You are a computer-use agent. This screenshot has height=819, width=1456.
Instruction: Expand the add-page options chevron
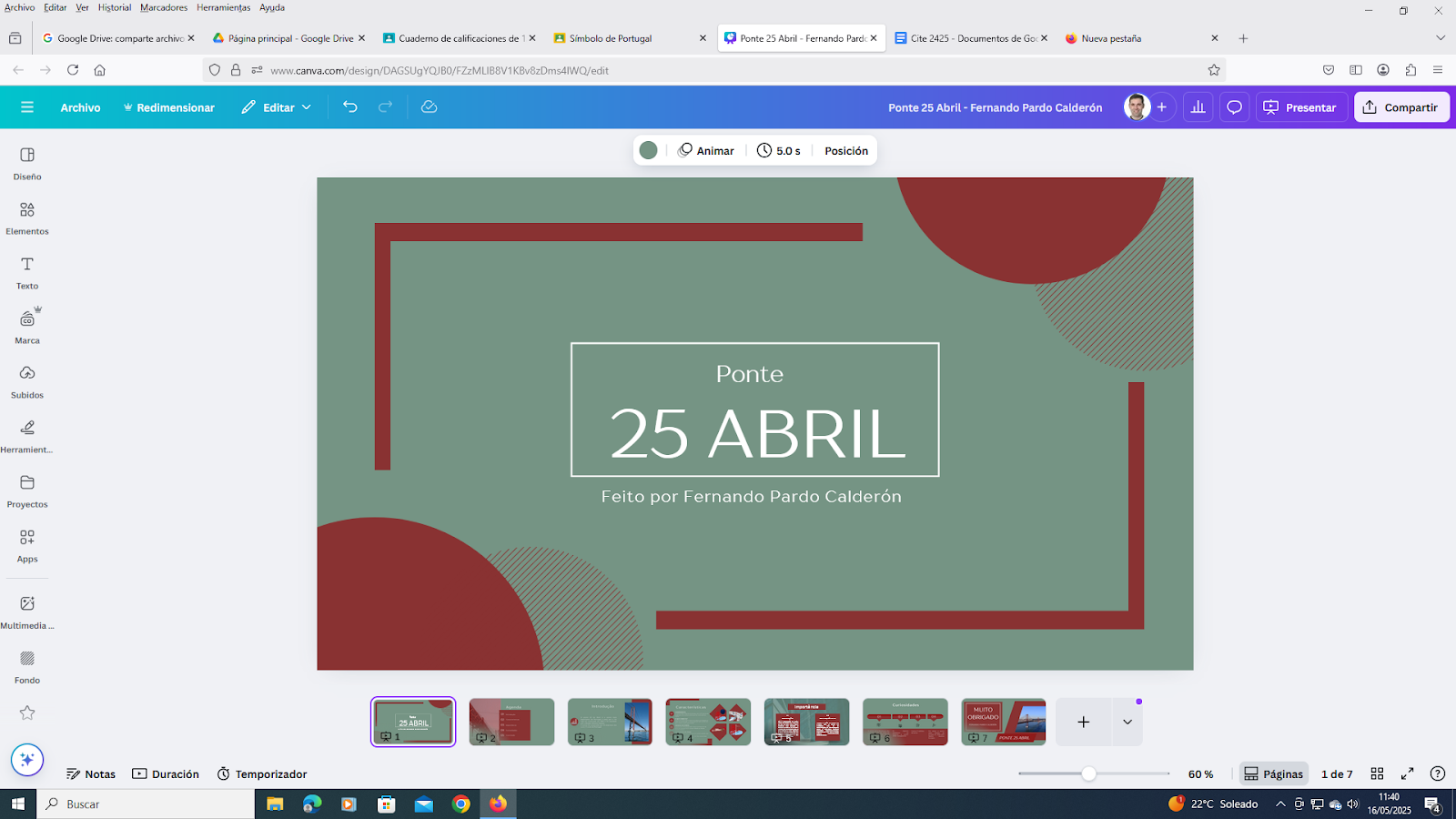(x=1127, y=722)
